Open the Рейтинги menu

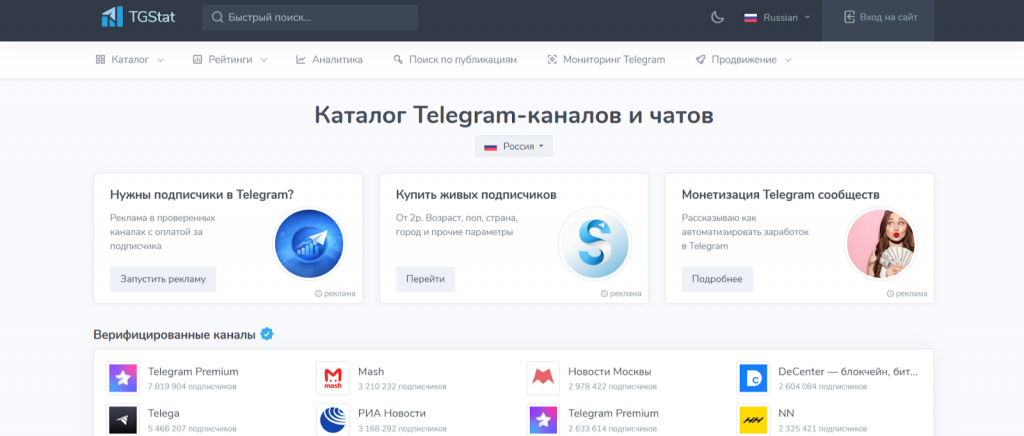(x=231, y=59)
